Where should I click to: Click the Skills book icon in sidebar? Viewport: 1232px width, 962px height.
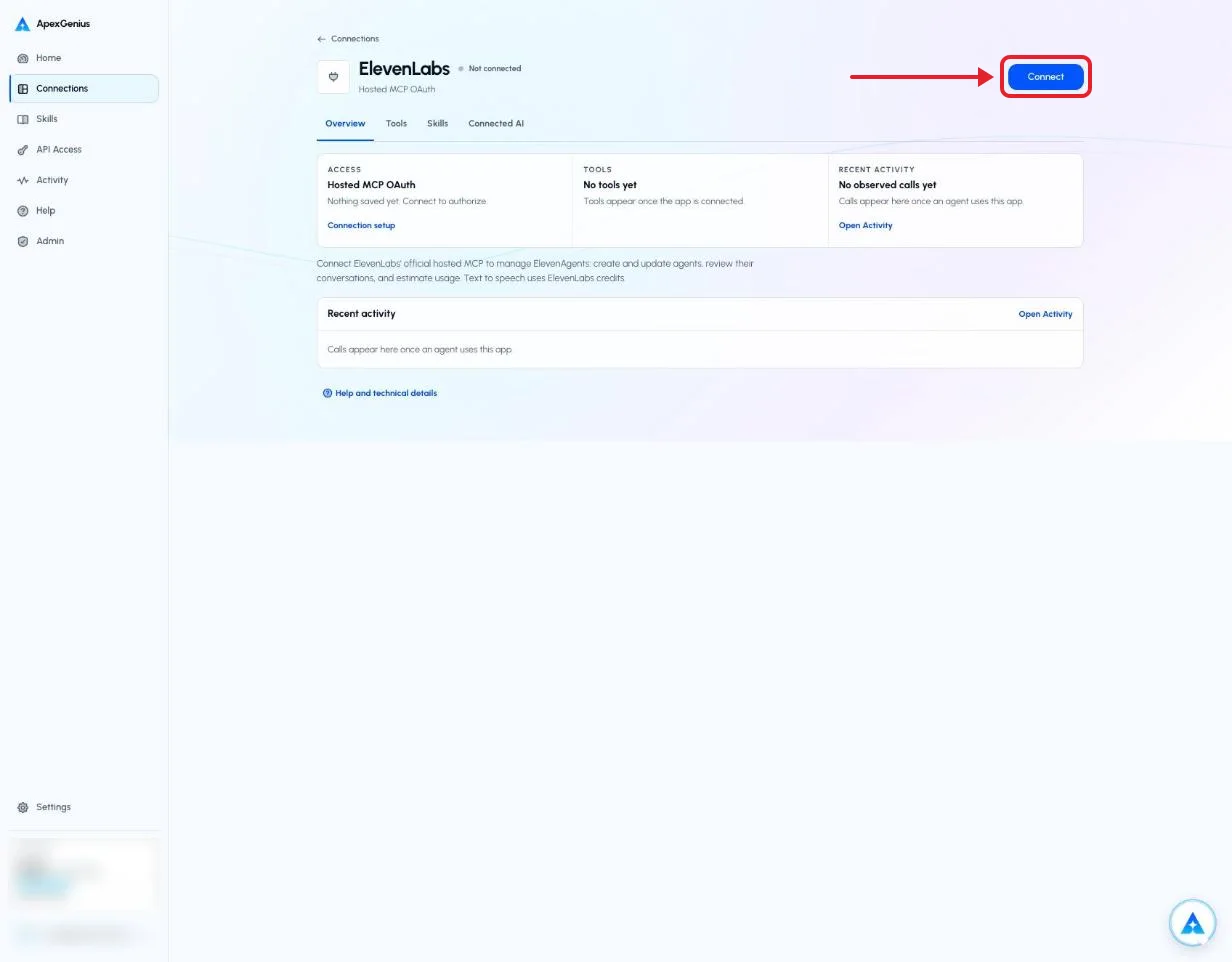(23, 119)
